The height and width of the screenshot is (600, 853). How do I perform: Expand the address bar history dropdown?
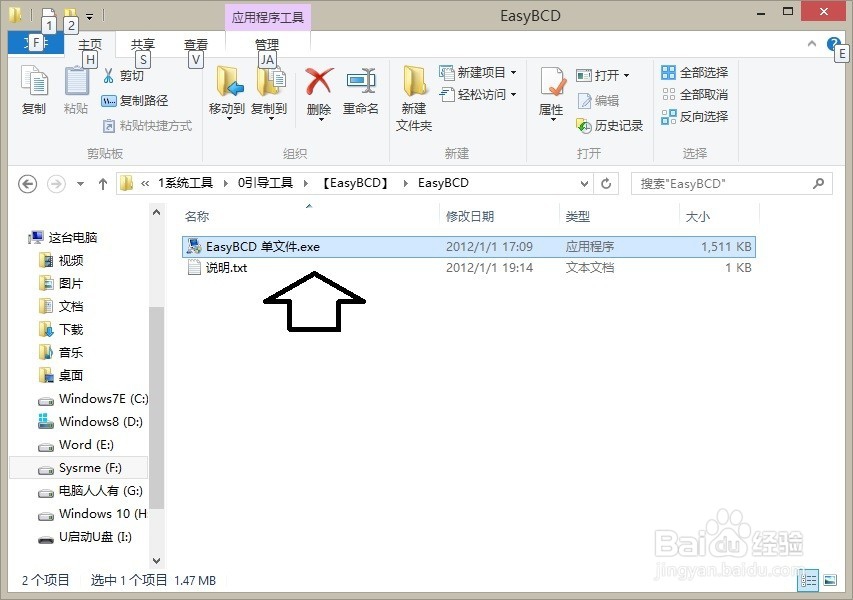click(x=584, y=184)
